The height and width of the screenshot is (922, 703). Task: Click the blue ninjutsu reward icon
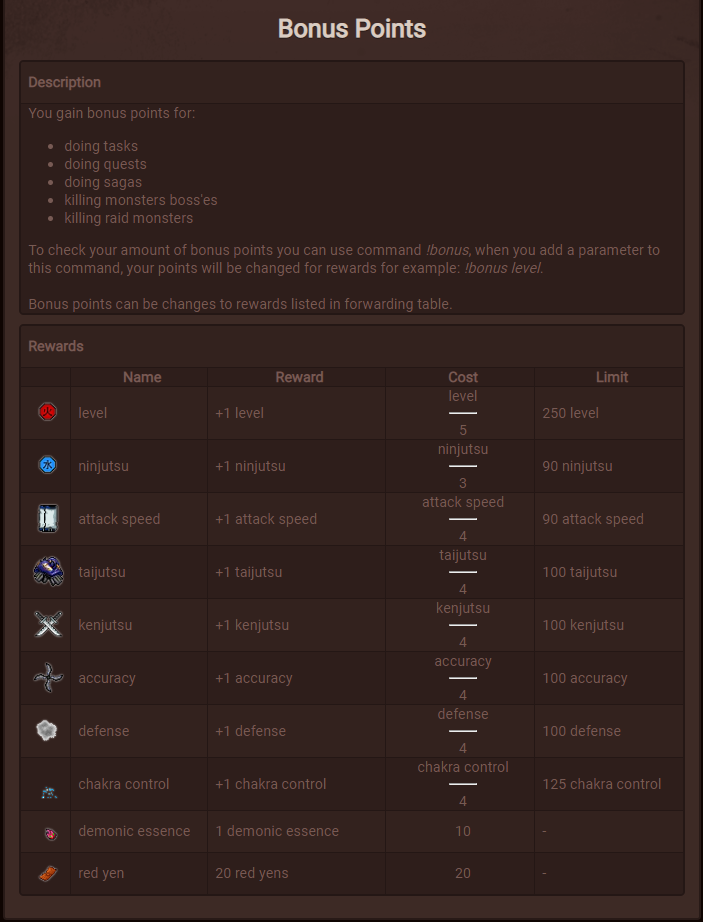48,465
